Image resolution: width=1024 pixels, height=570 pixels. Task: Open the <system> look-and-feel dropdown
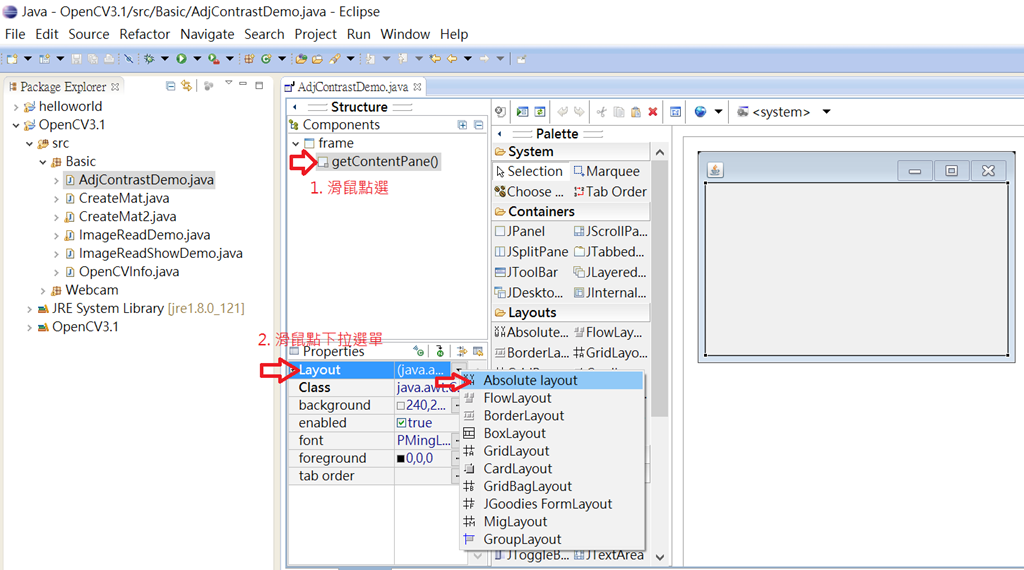(827, 112)
